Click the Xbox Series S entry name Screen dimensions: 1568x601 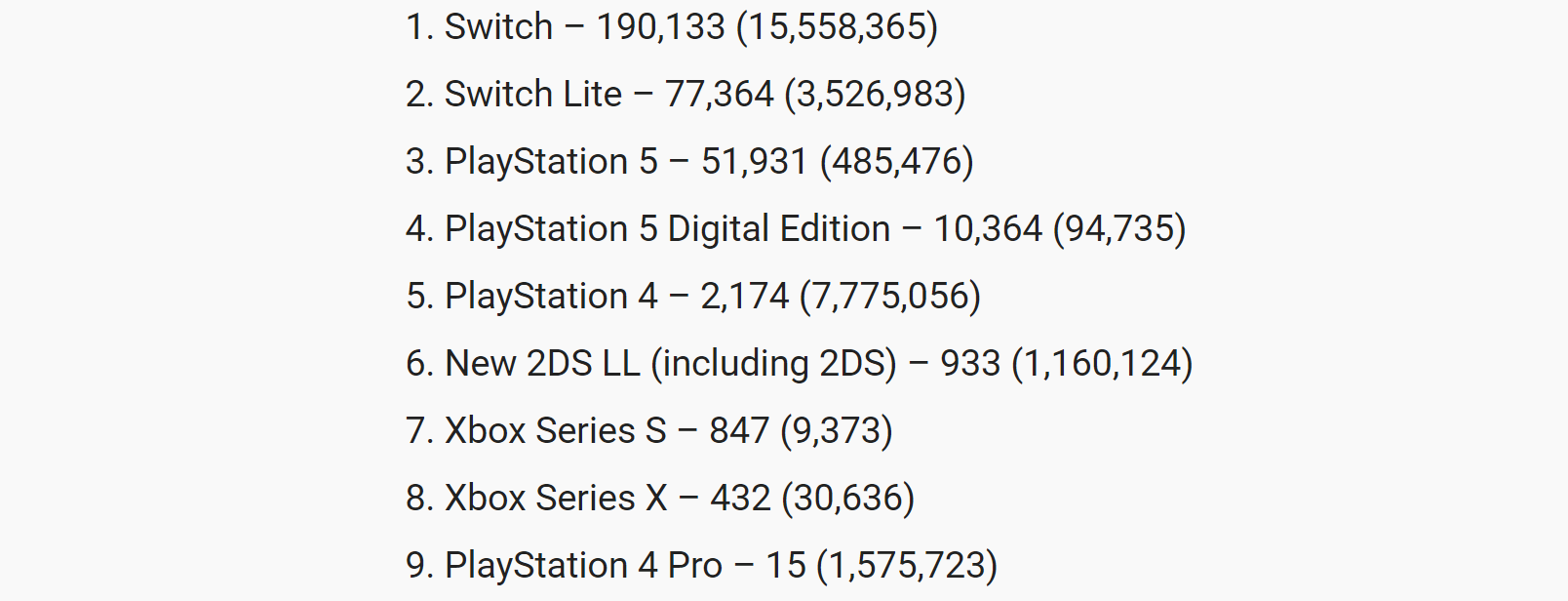[x=556, y=430]
